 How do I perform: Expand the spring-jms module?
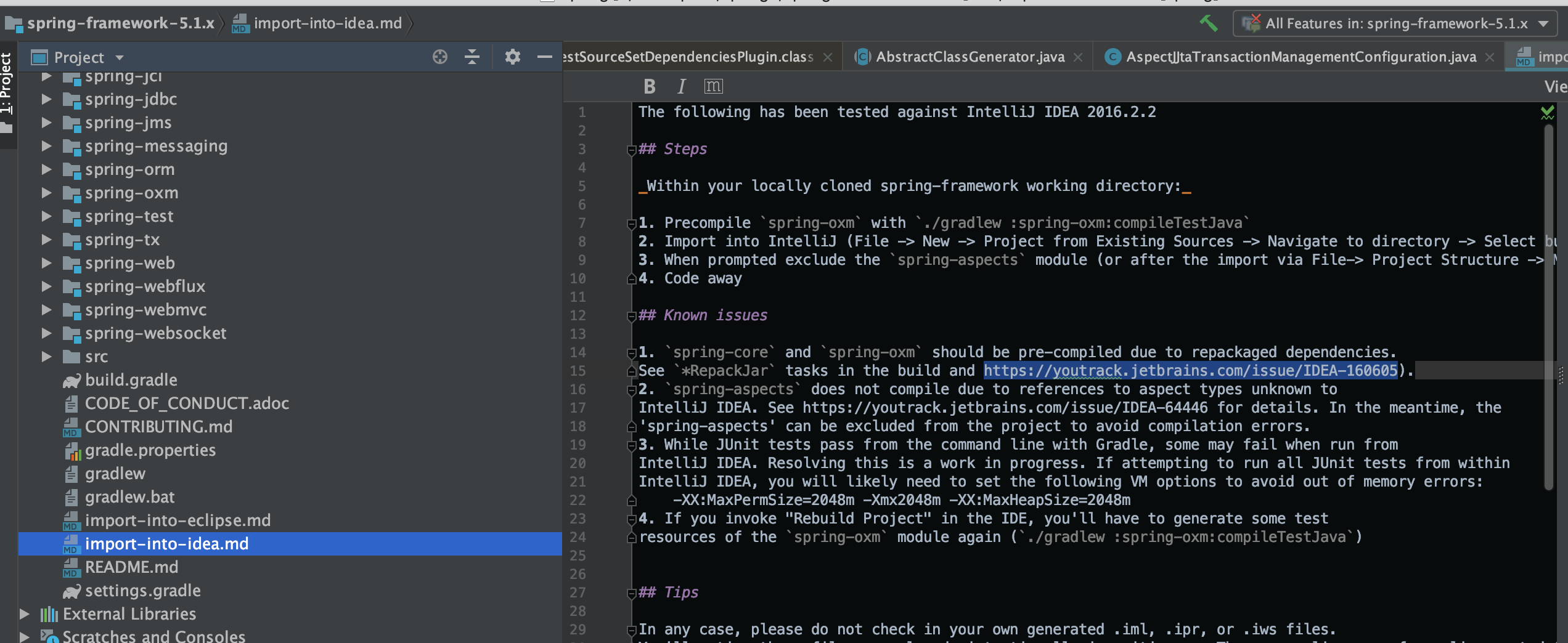click(x=46, y=123)
